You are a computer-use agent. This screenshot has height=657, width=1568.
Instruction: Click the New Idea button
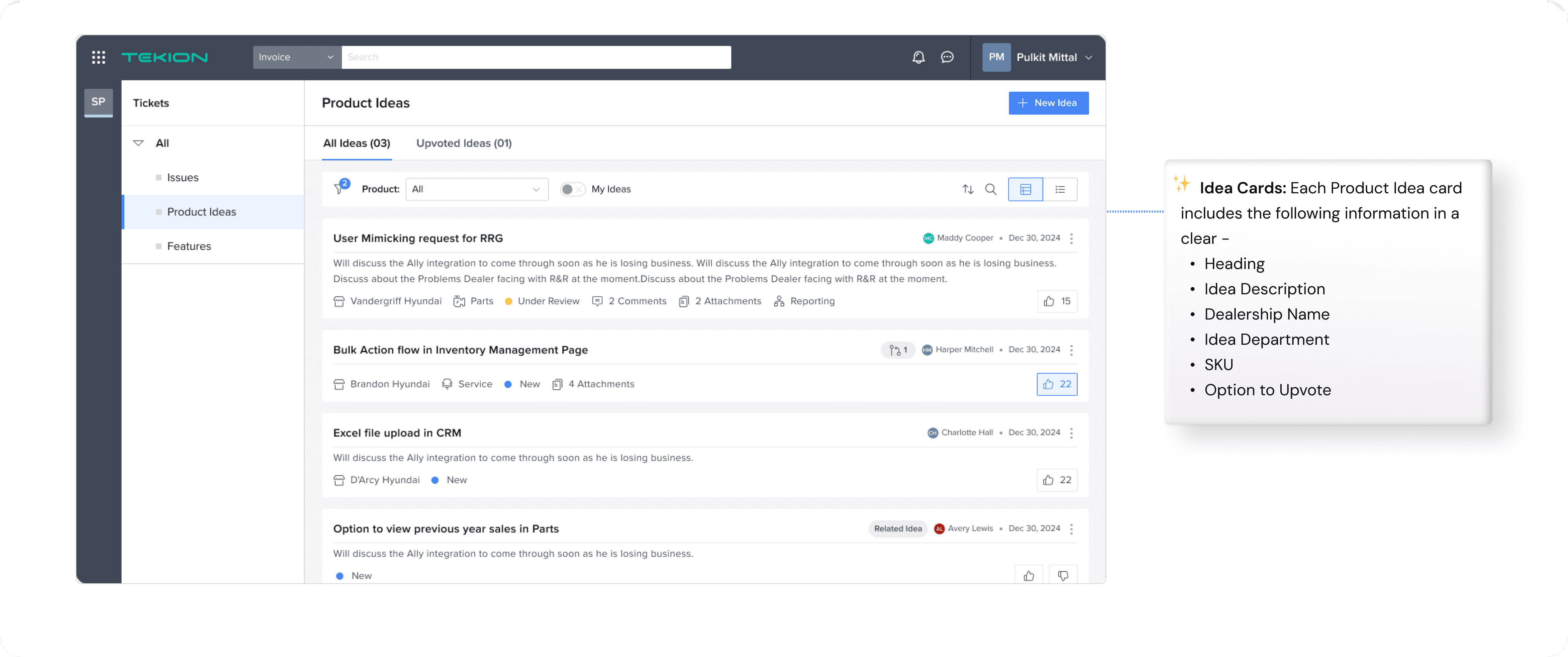[1048, 103]
